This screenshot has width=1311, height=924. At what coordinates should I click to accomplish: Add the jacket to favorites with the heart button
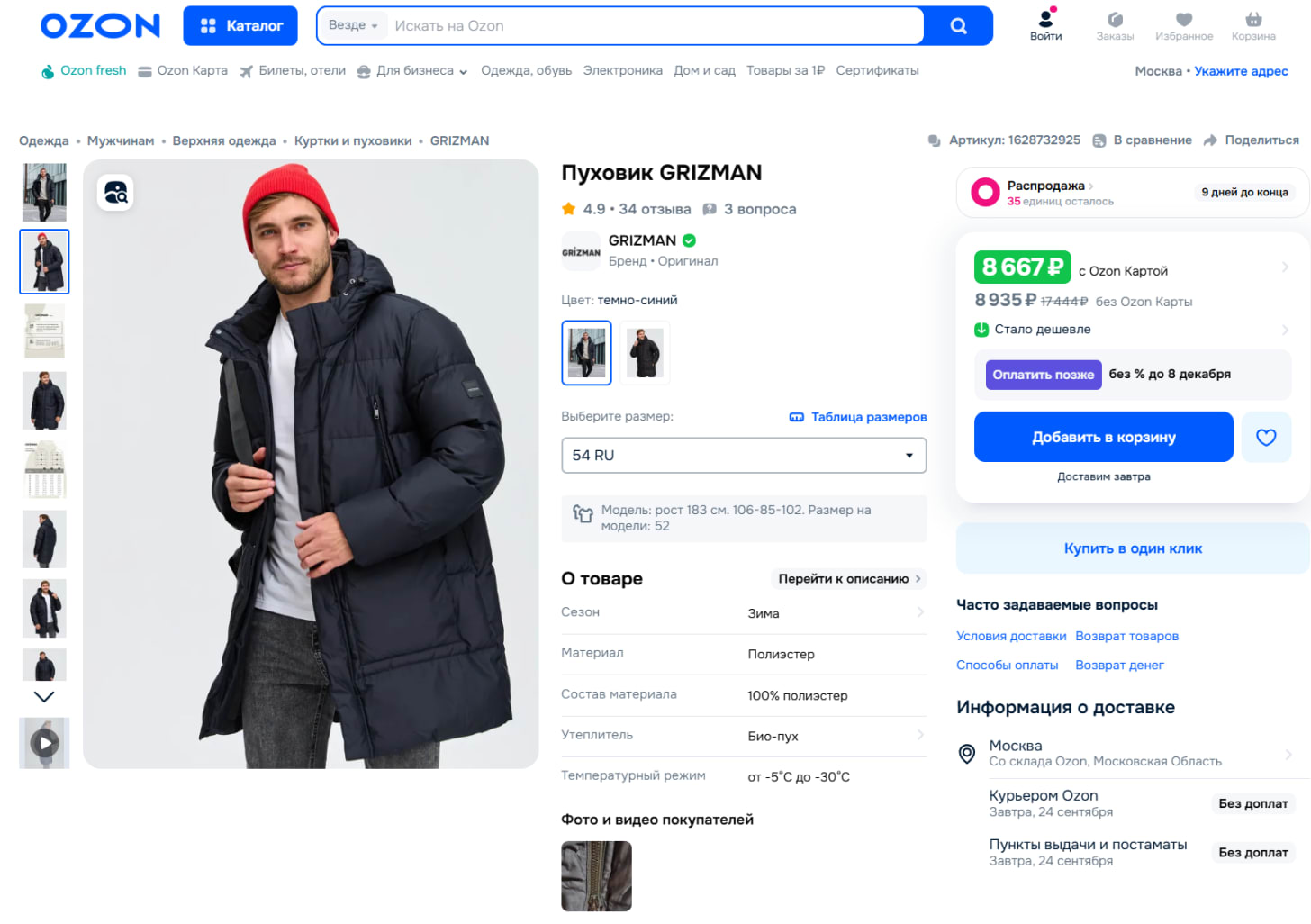click(1266, 437)
